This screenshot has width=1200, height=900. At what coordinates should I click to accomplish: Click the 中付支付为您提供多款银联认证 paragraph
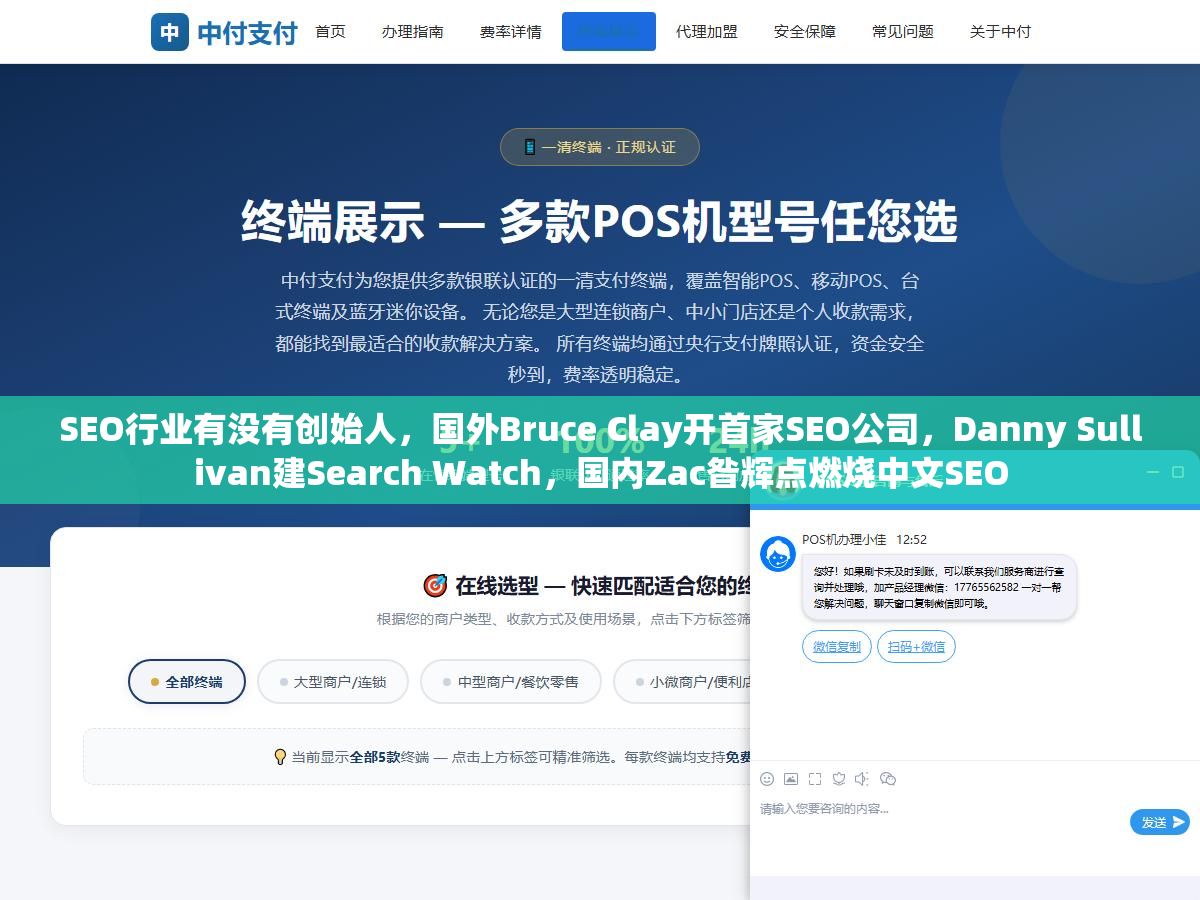coord(600,328)
